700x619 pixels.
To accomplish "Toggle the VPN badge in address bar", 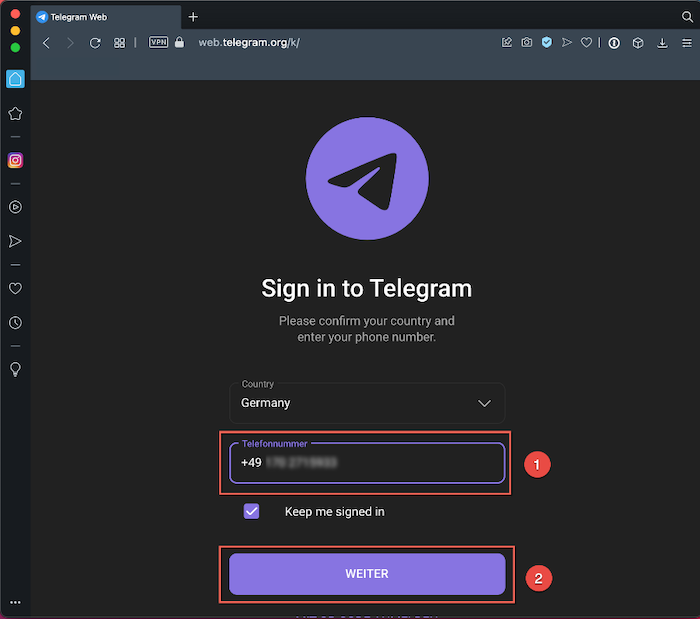I will tap(158, 42).
